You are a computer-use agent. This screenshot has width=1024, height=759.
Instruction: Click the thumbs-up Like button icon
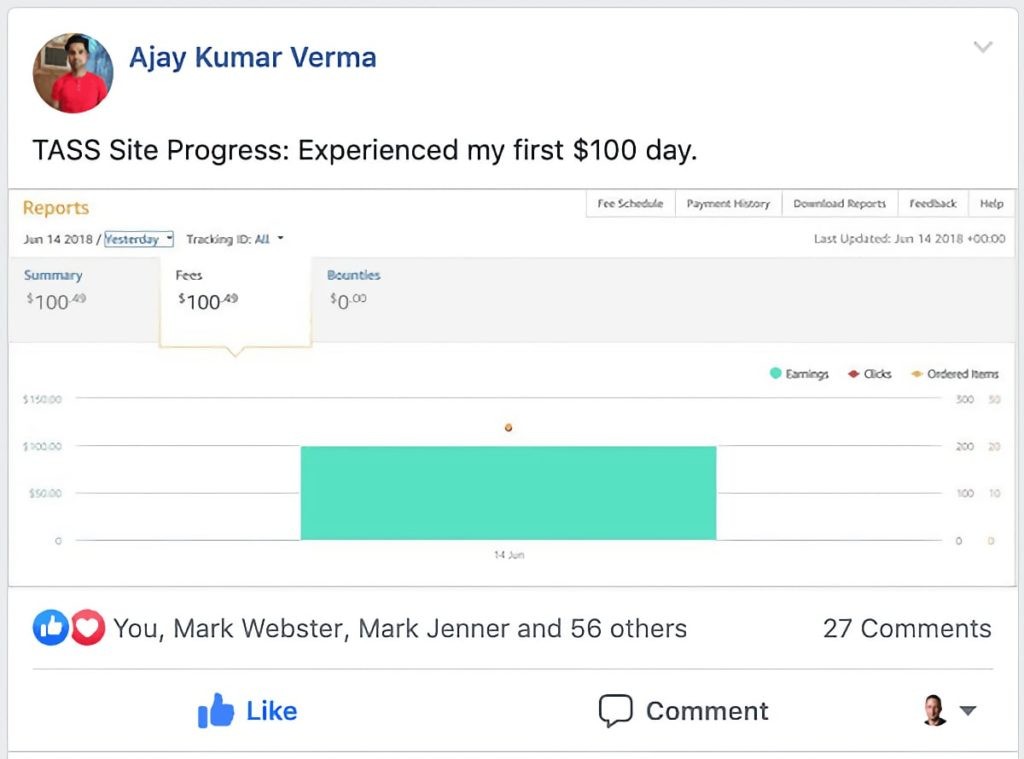click(x=216, y=711)
